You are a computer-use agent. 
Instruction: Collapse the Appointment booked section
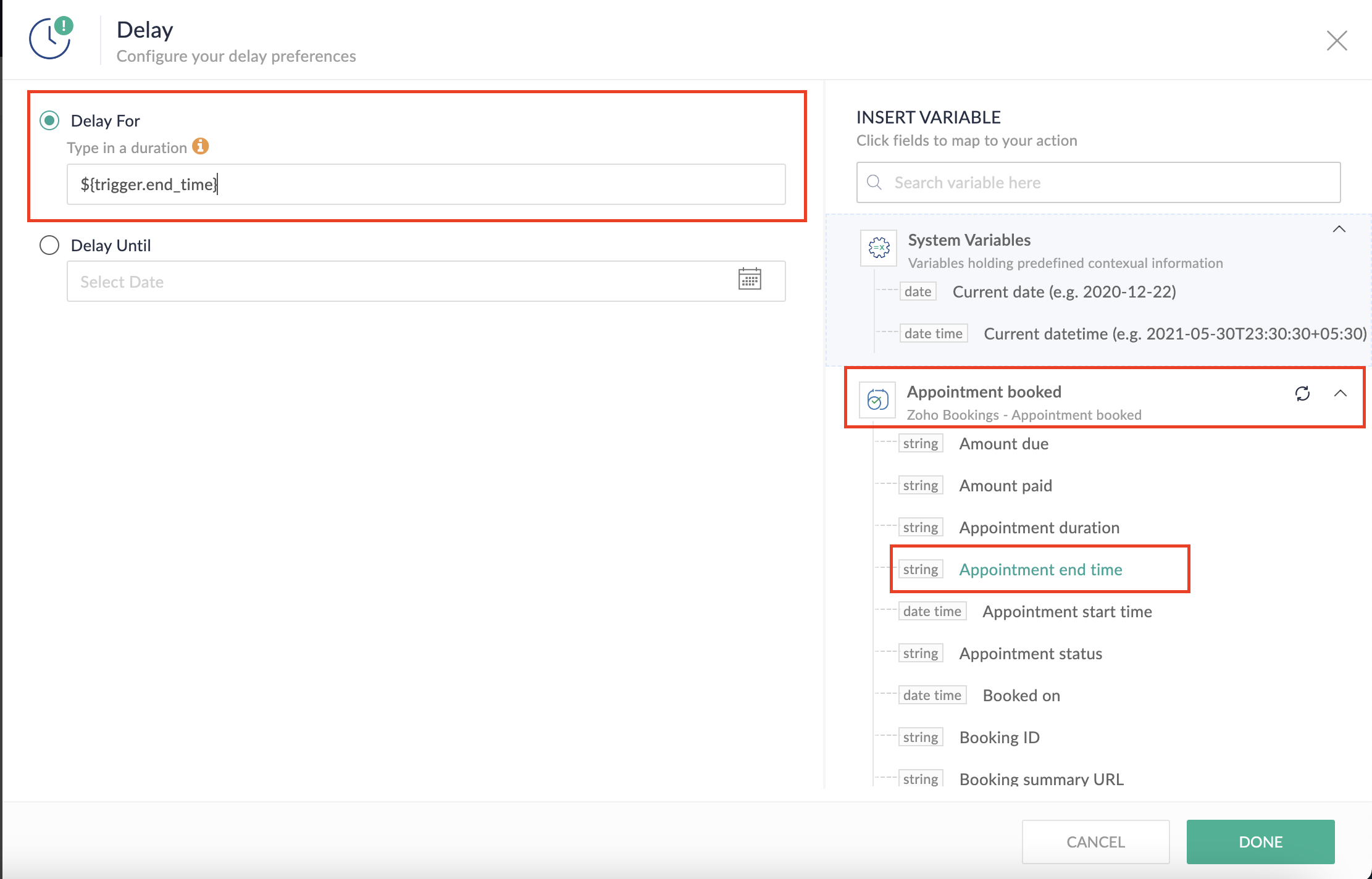coord(1340,394)
